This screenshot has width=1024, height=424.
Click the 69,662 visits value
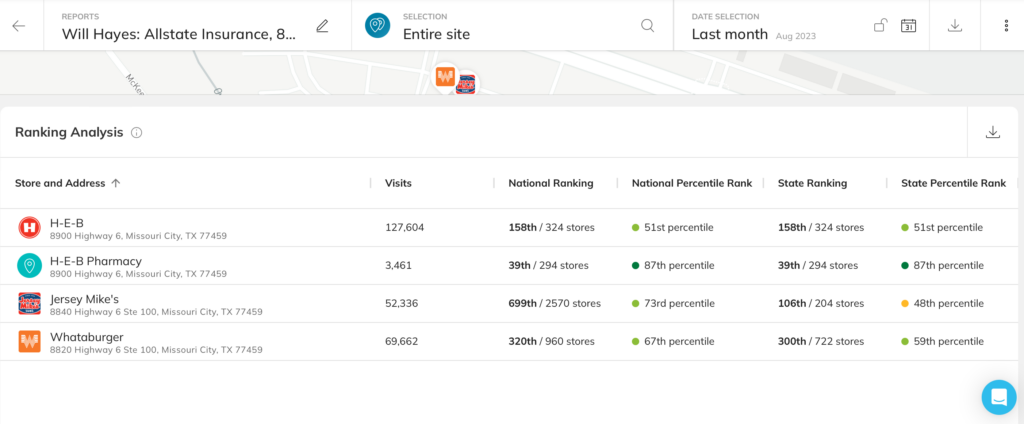pos(402,342)
